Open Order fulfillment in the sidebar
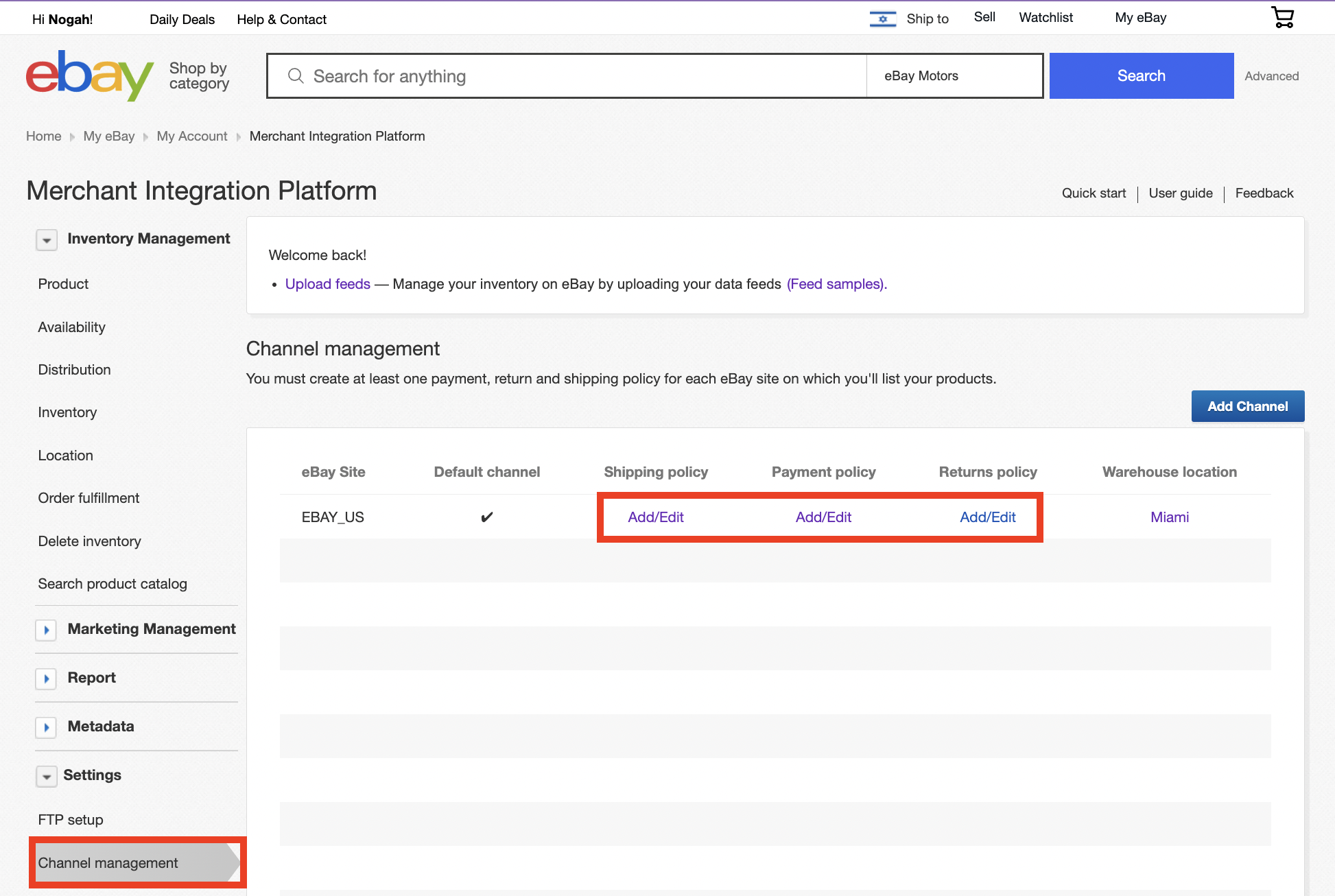The width and height of the screenshot is (1335, 896). tap(88, 498)
